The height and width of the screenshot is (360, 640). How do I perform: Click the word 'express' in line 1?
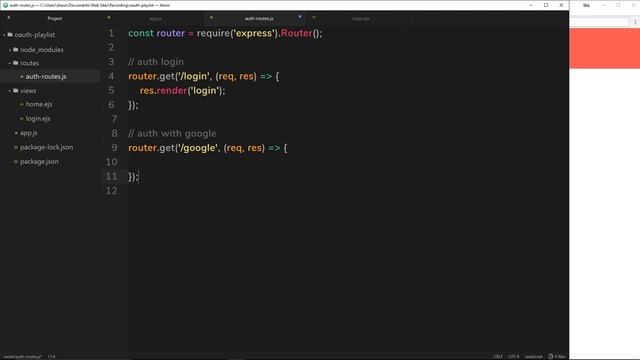tap(254, 33)
